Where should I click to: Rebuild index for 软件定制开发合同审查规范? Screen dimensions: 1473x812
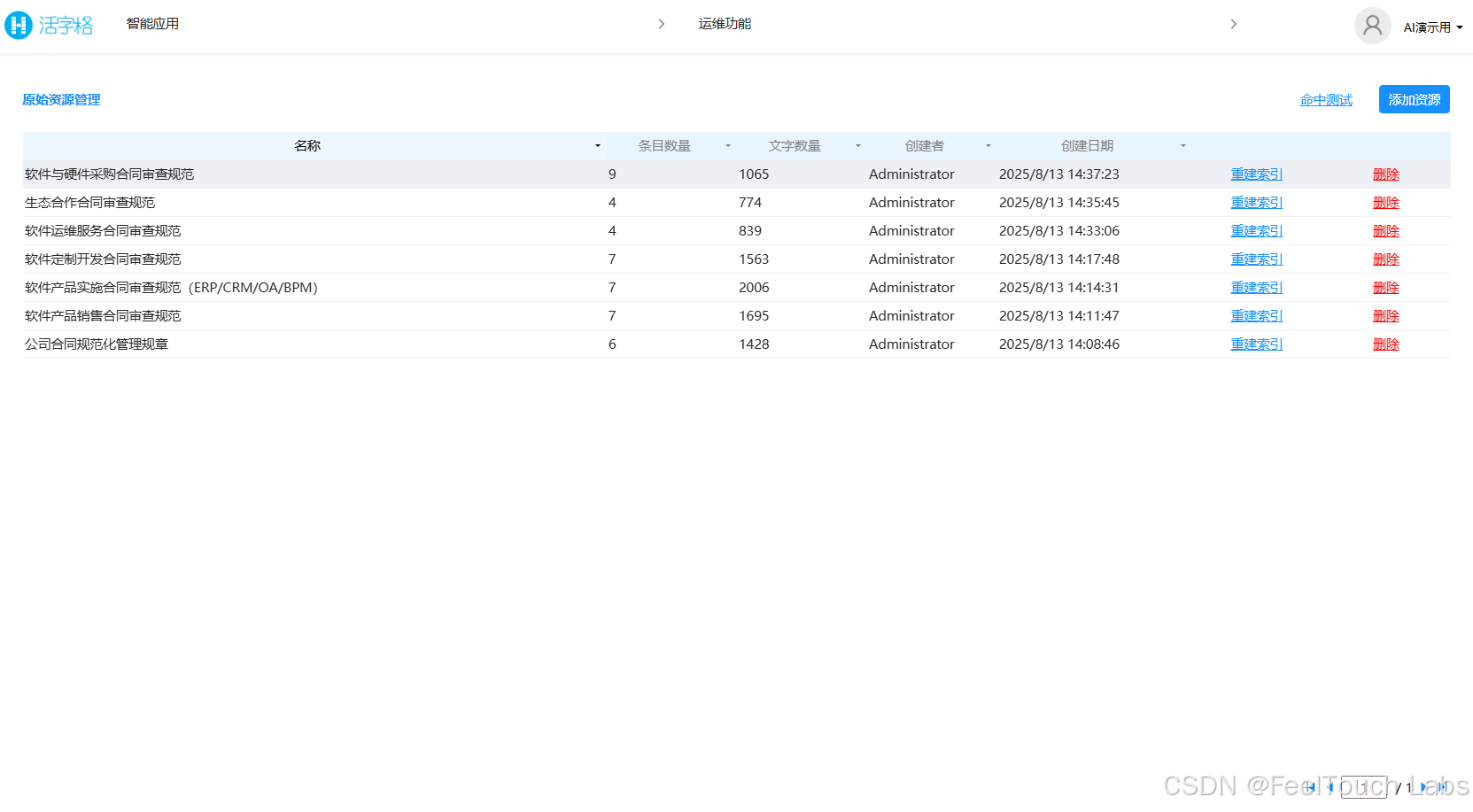[x=1257, y=259]
